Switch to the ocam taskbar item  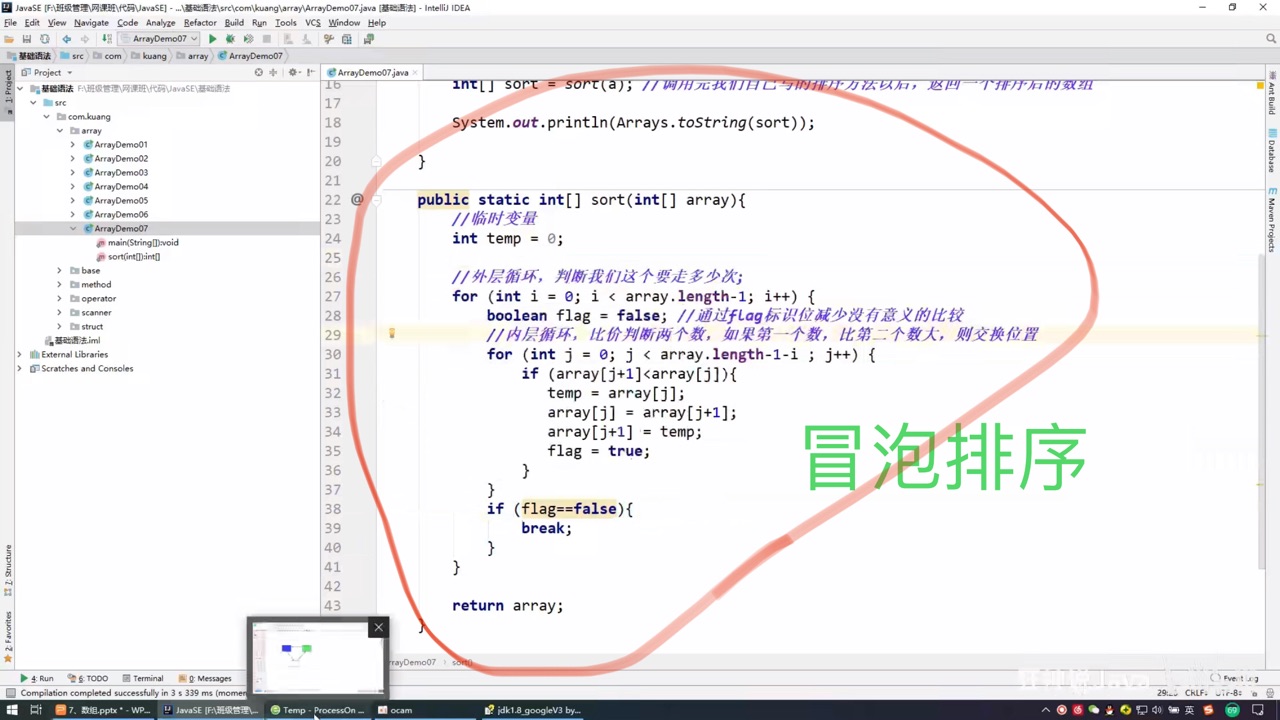pyautogui.click(x=395, y=710)
